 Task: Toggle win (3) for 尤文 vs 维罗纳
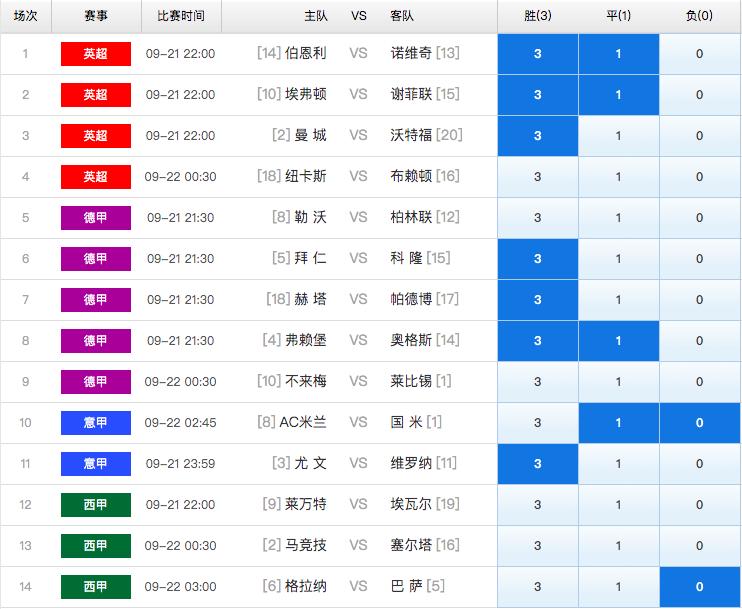pos(538,464)
